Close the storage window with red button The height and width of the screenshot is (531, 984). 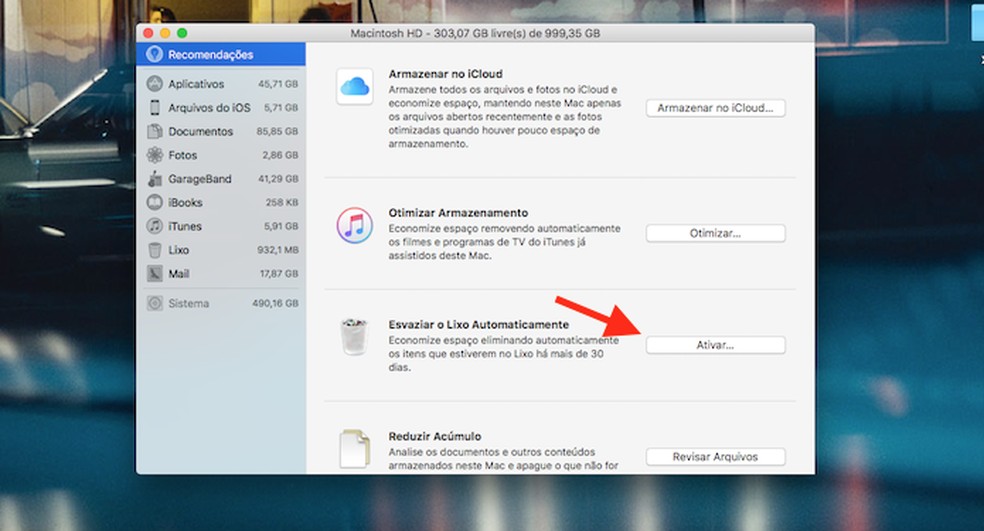[148, 33]
